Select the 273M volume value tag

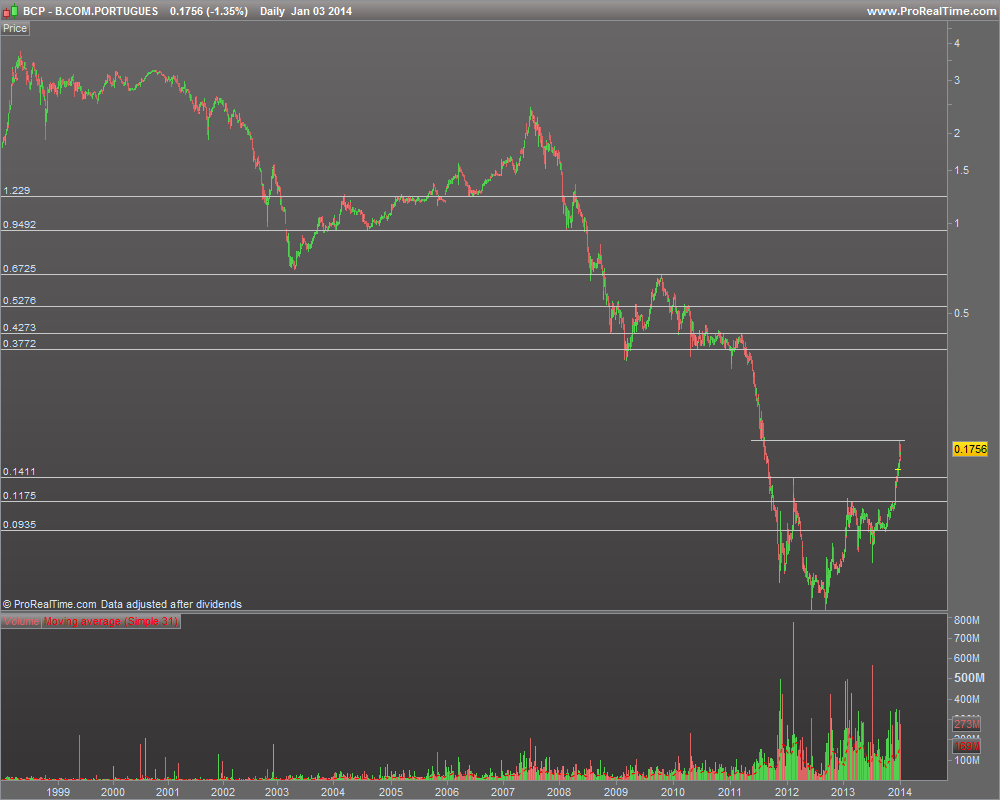click(x=967, y=724)
